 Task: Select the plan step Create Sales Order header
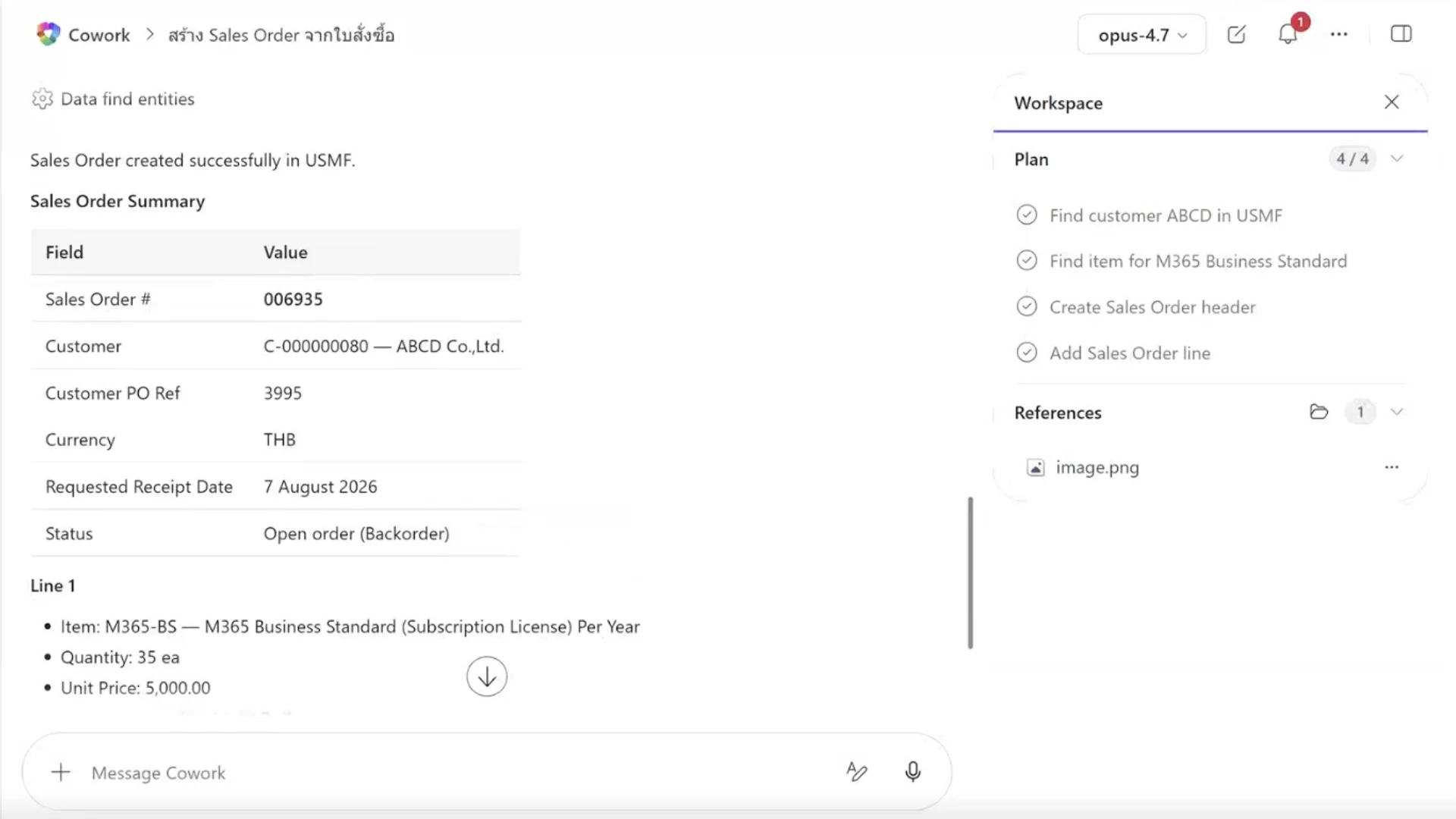(1153, 307)
